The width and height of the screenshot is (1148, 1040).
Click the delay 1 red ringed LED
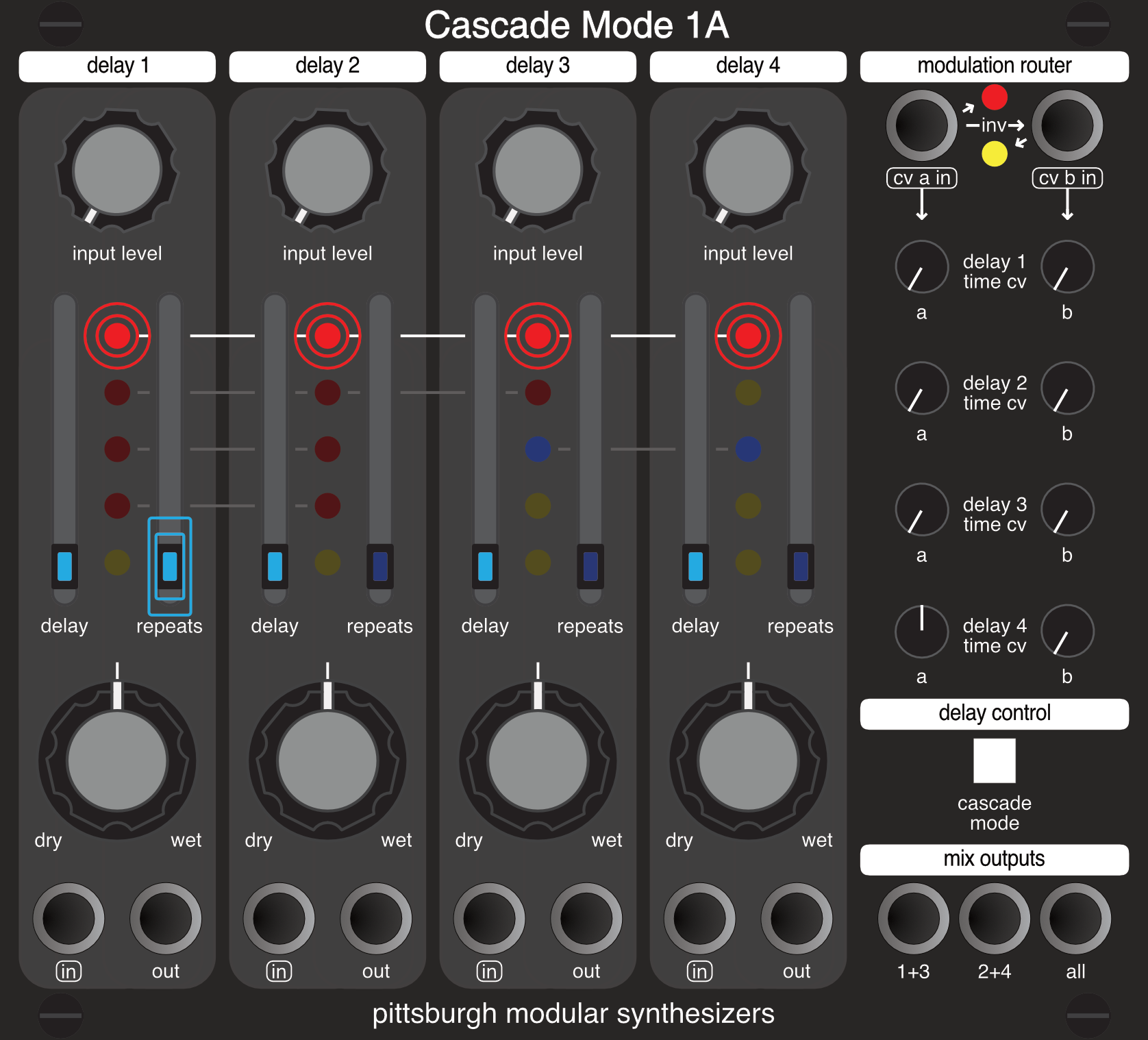[117, 336]
